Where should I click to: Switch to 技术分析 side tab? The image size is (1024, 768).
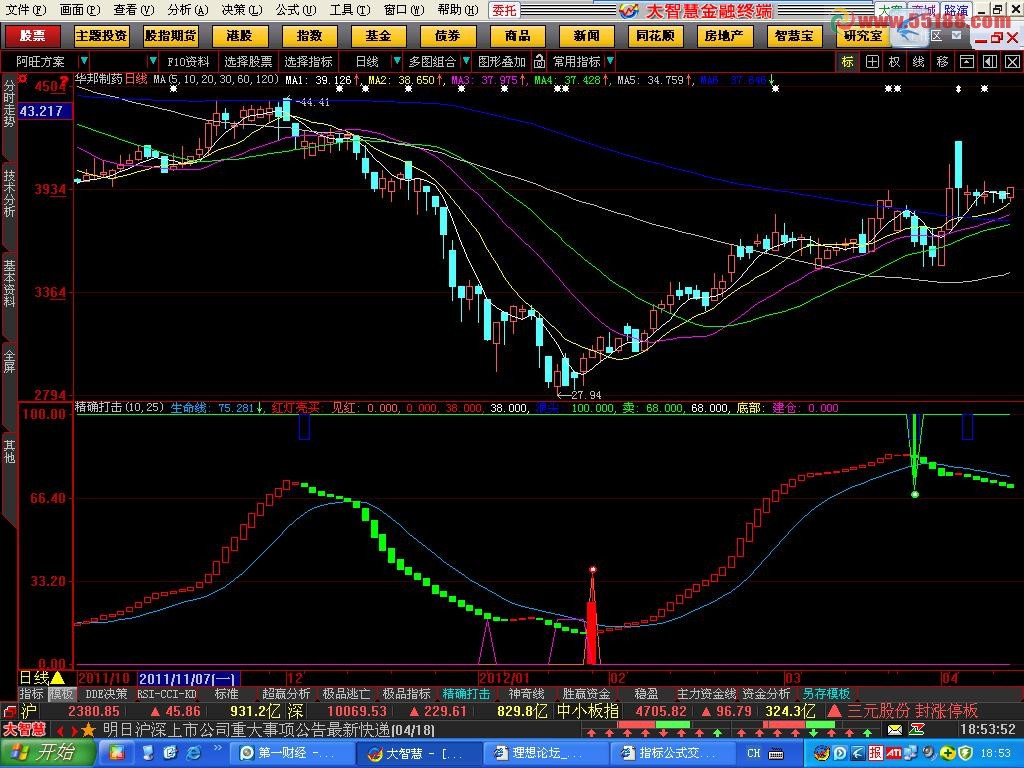pyautogui.click(x=9, y=193)
